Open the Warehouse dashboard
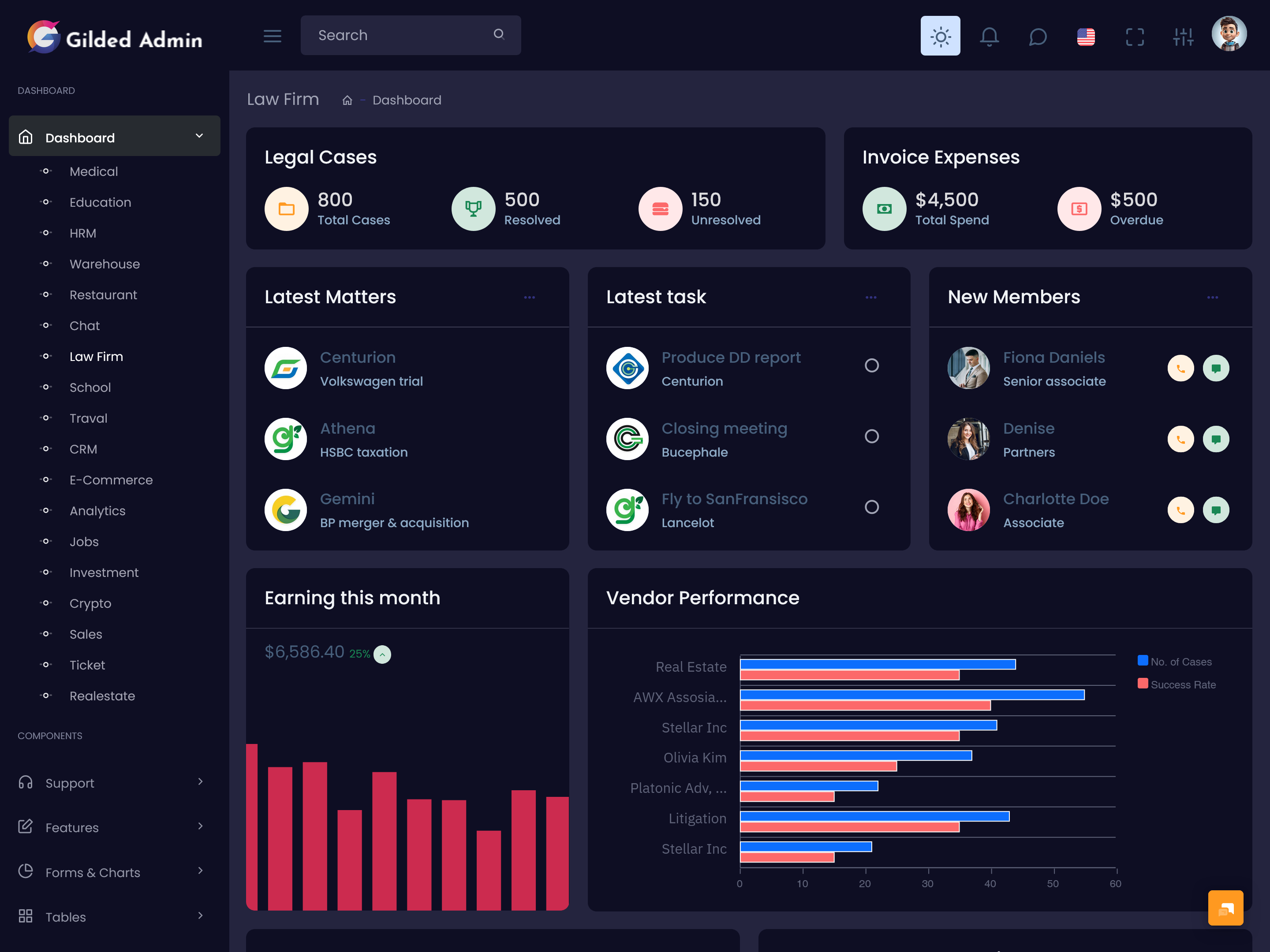 point(105,264)
